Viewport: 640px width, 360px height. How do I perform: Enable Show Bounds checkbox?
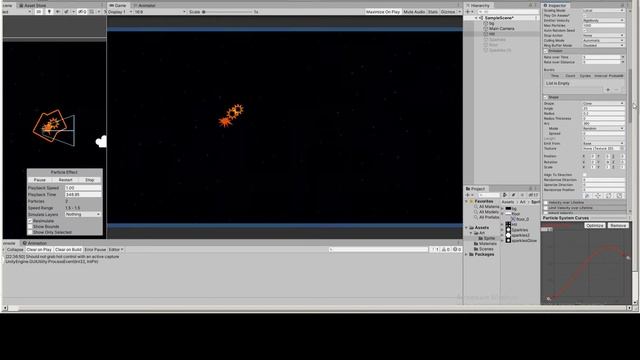coord(30,227)
